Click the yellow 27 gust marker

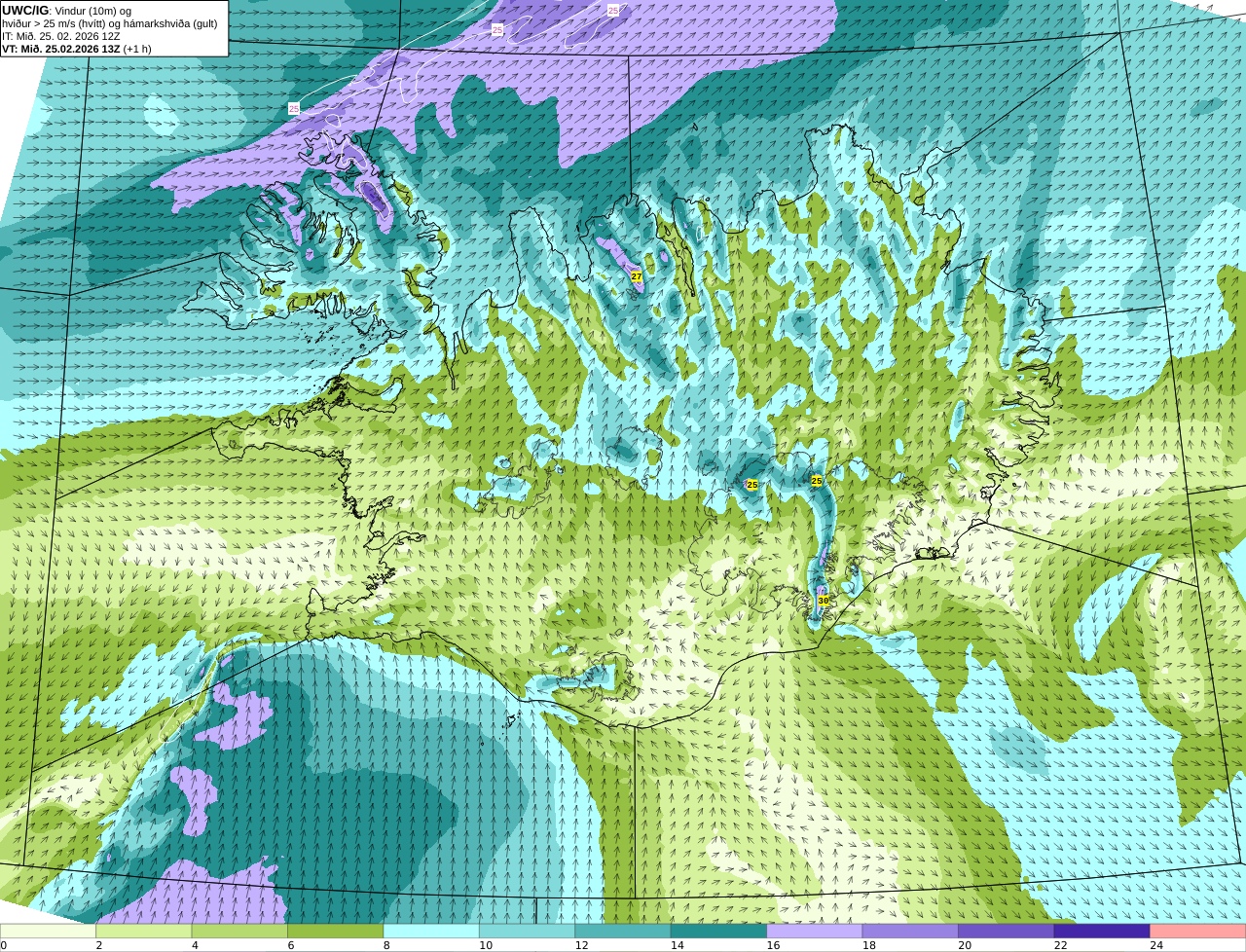637,276
